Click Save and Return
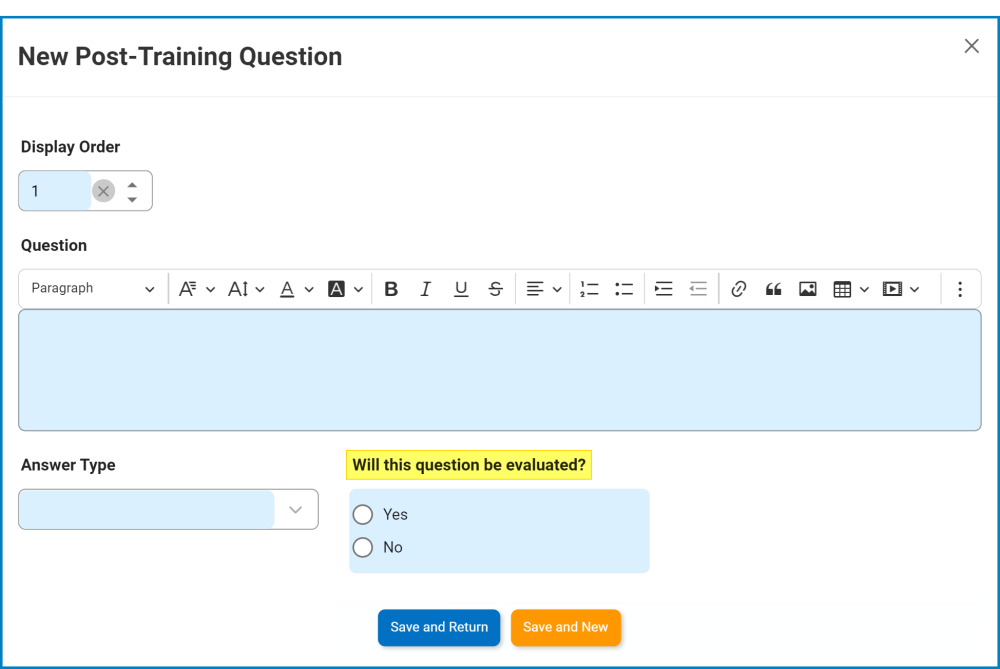The image size is (1000, 669). click(x=439, y=627)
